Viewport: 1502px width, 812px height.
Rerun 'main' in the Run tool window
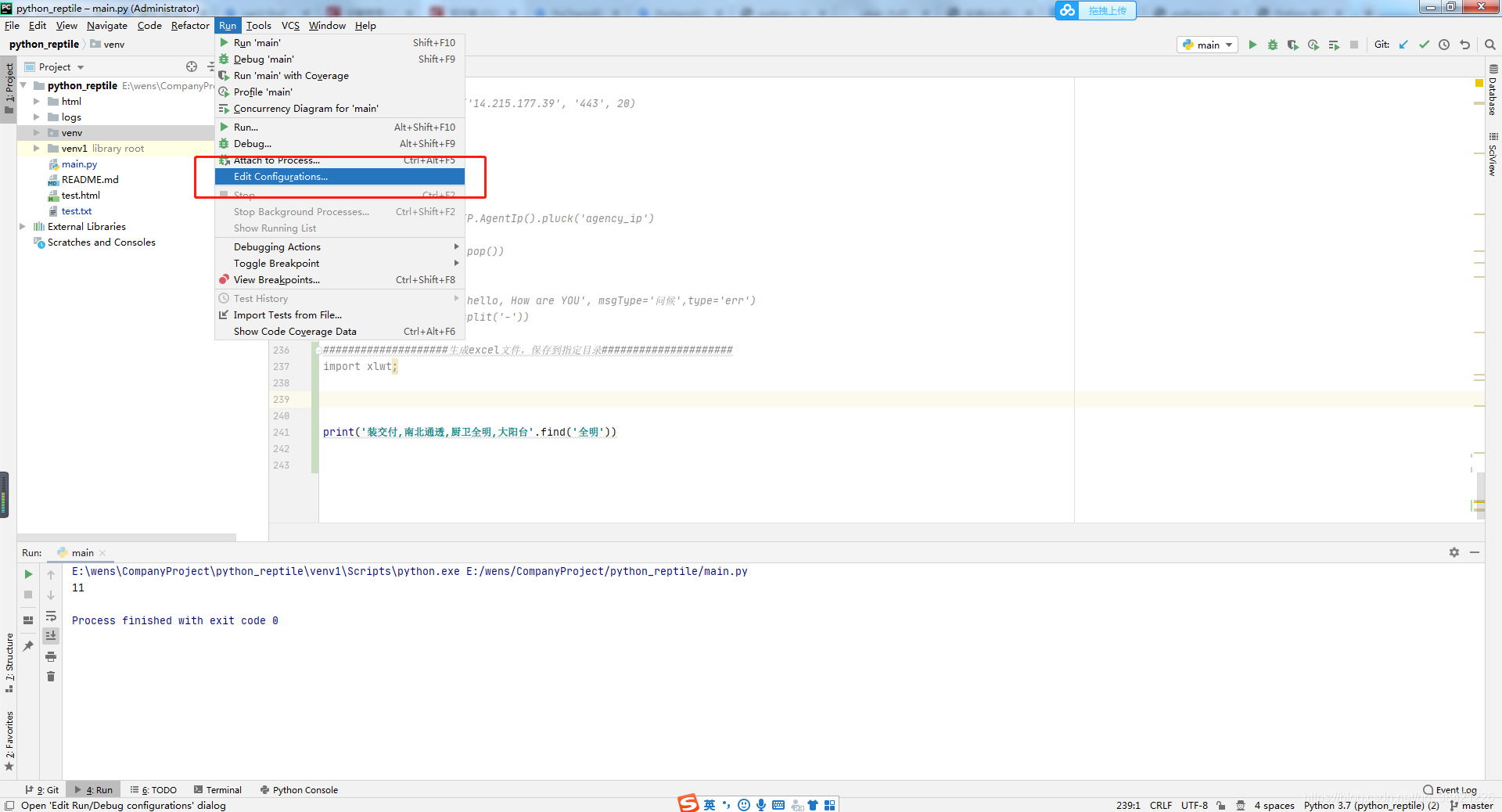(x=28, y=574)
